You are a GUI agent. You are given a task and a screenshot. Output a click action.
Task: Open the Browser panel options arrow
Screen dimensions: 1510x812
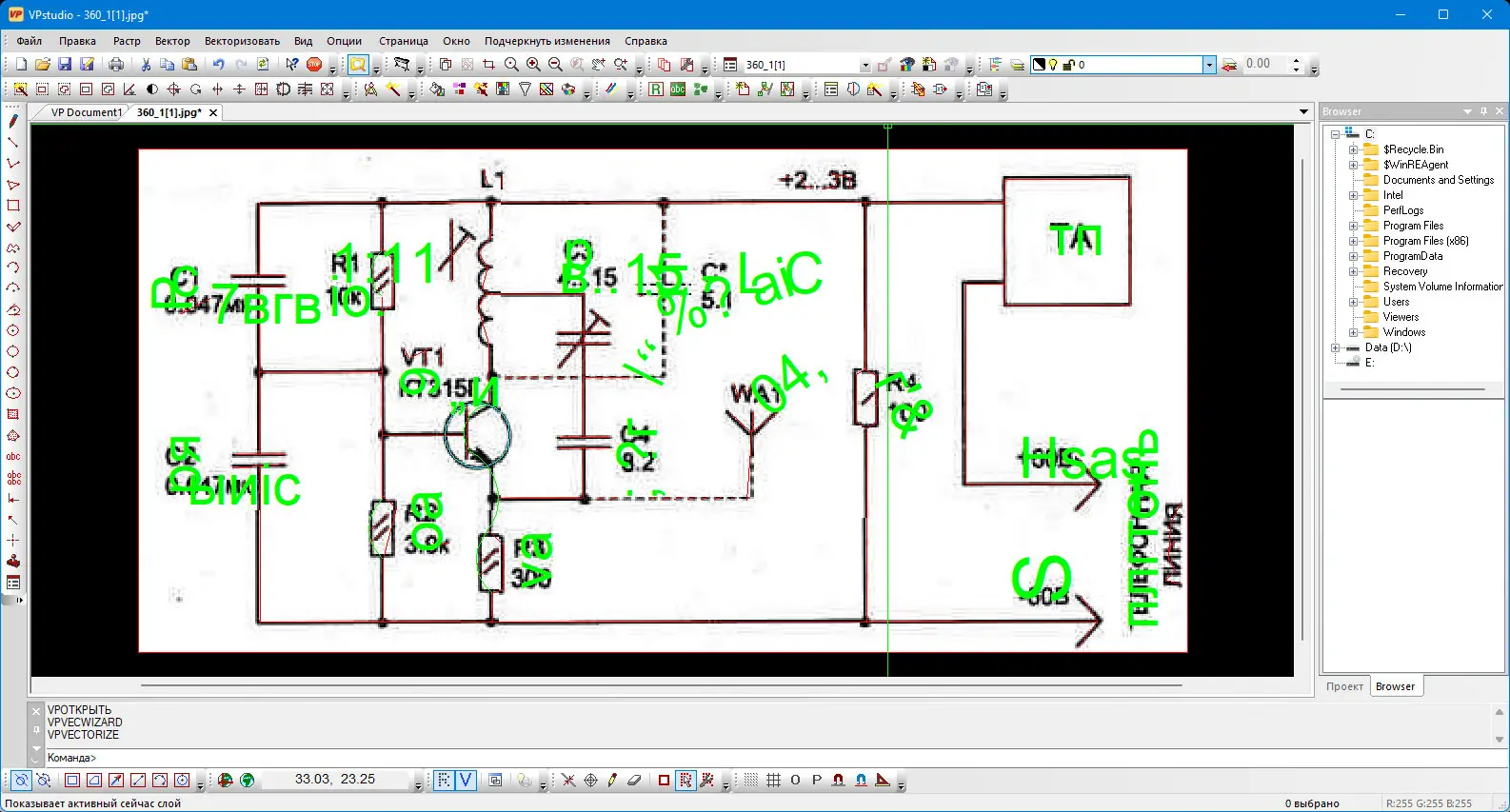tap(1467, 111)
